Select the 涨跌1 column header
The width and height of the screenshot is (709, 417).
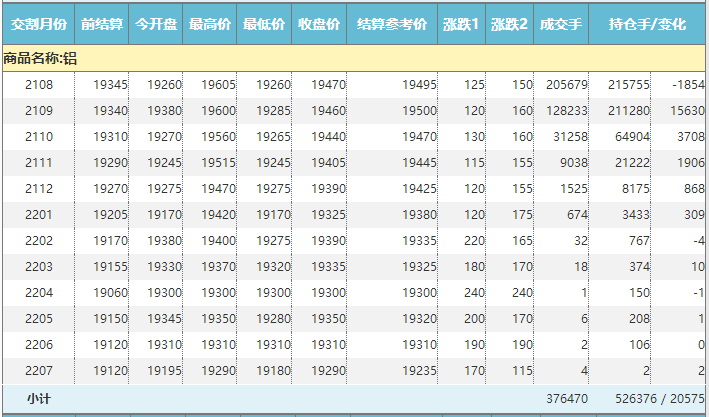461,24
